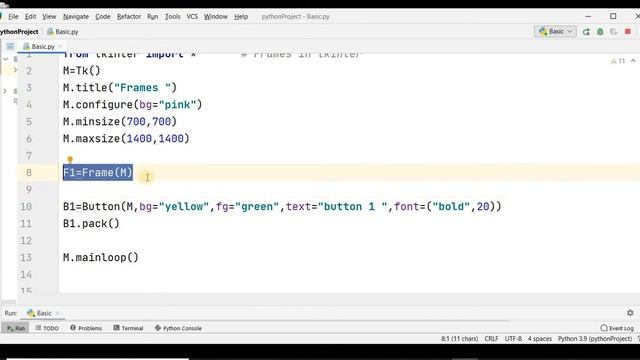The width and height of the screenshot is (640, 360).
Task: Open the Python Console tool window
Action: 178,328
